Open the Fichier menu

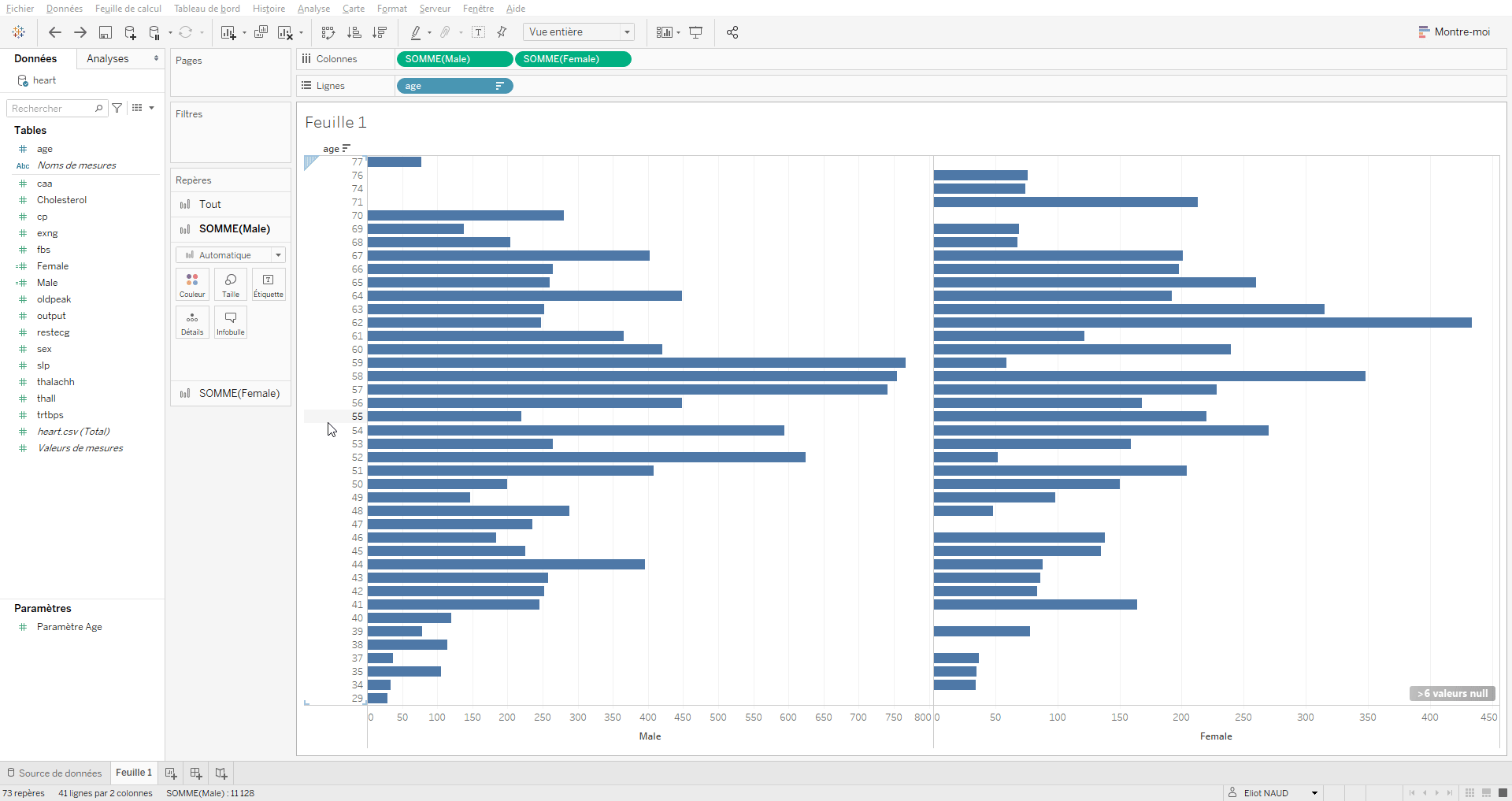pos(20,9)
